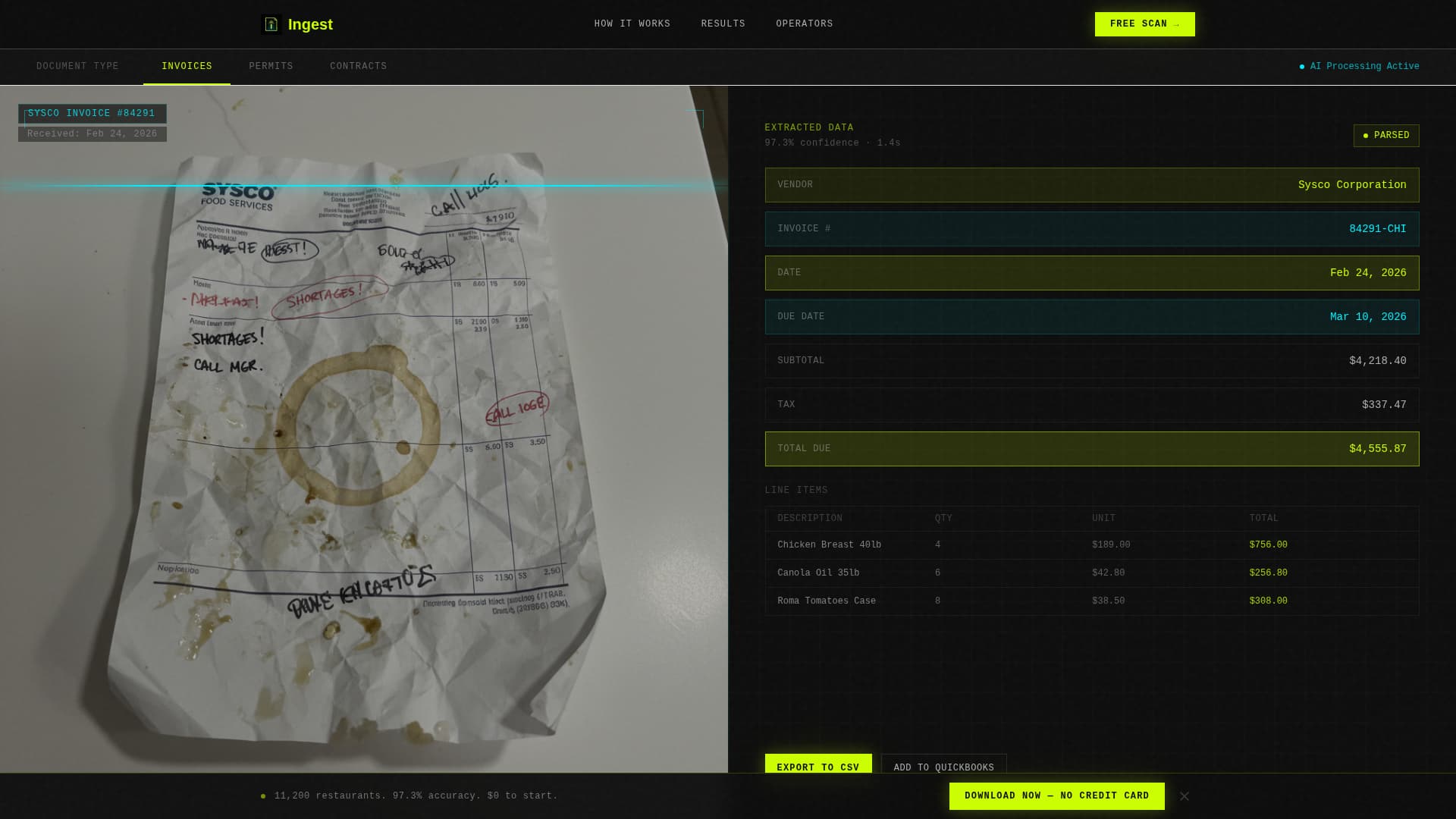Open the Operators nav link
1456x819 pixels.
804,24
